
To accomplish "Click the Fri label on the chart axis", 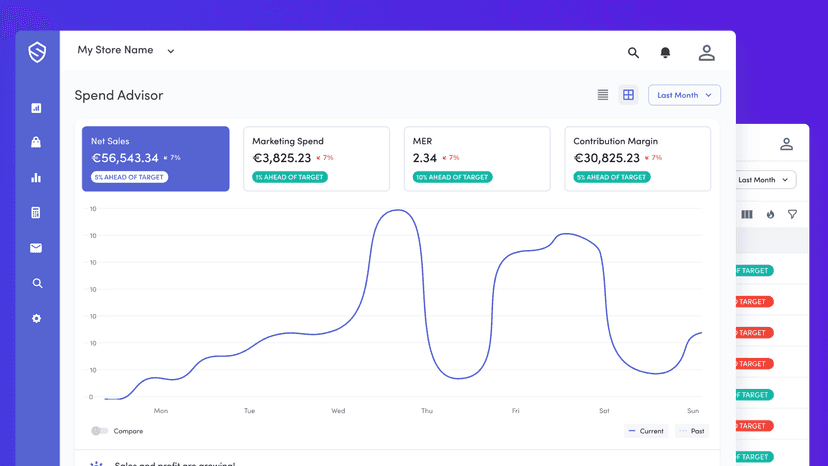I will pyautogui.click(x=515, y=411).
